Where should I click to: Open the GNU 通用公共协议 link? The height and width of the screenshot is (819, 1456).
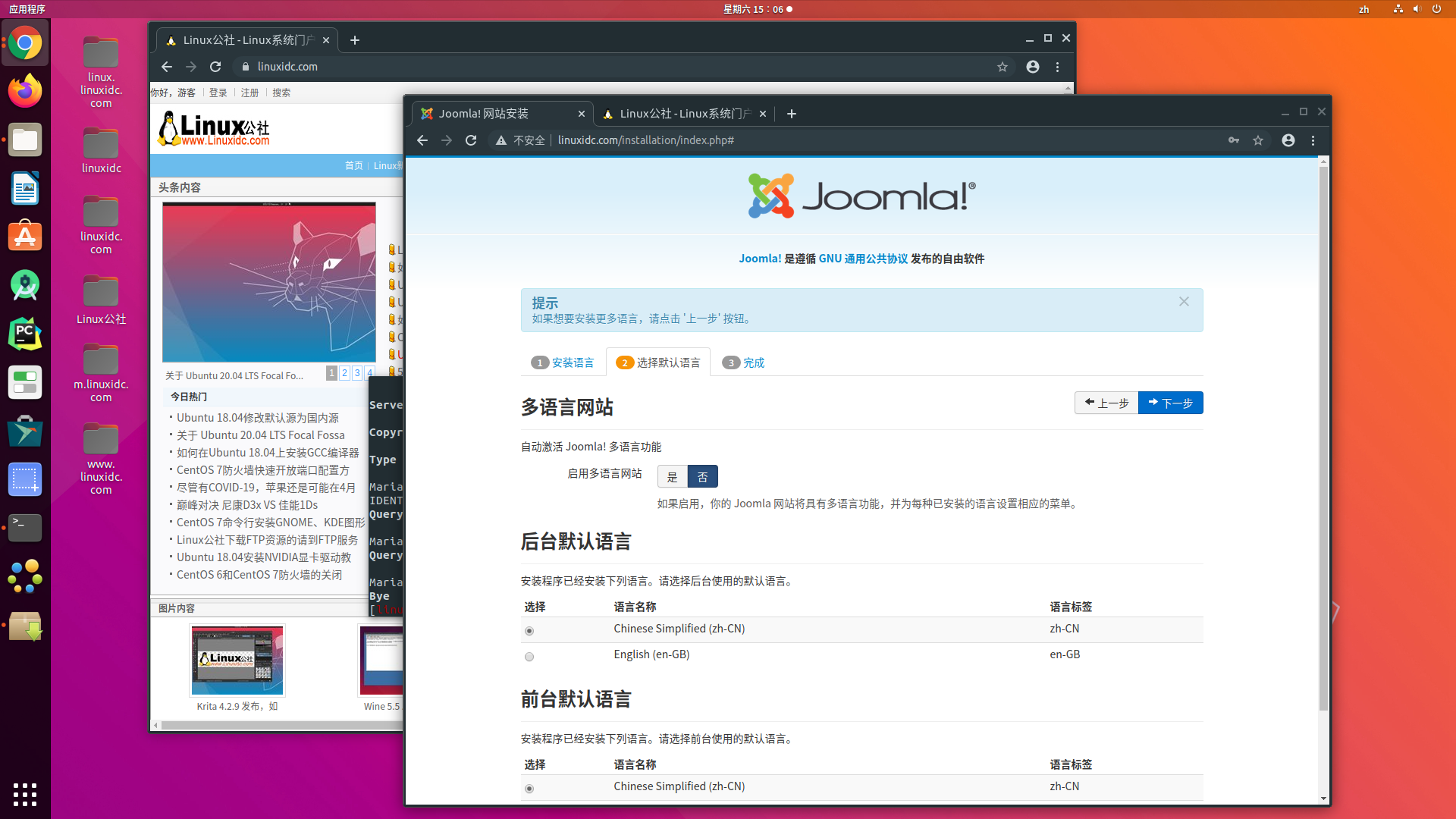tap(863, 259)
